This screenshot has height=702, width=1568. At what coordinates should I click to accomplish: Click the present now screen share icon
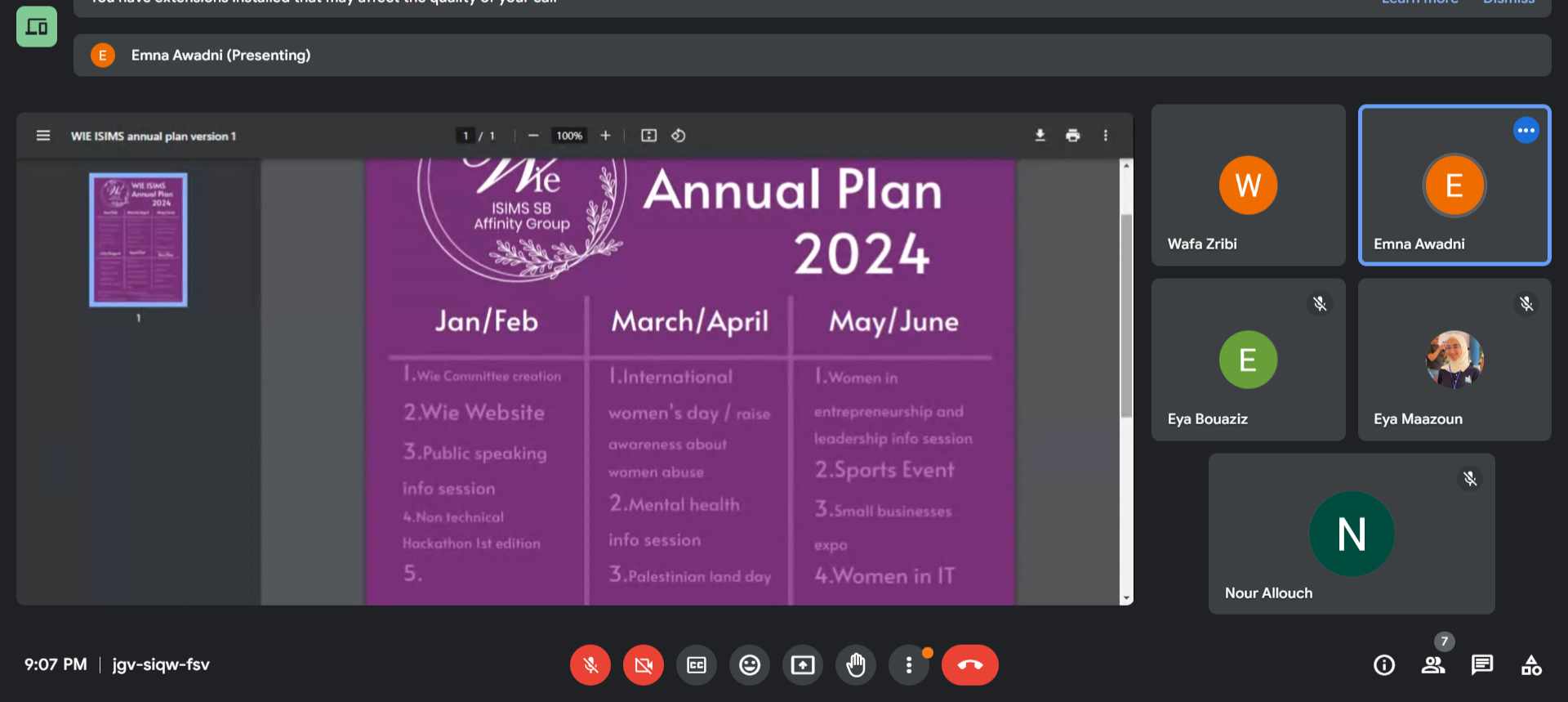[803, 665]
